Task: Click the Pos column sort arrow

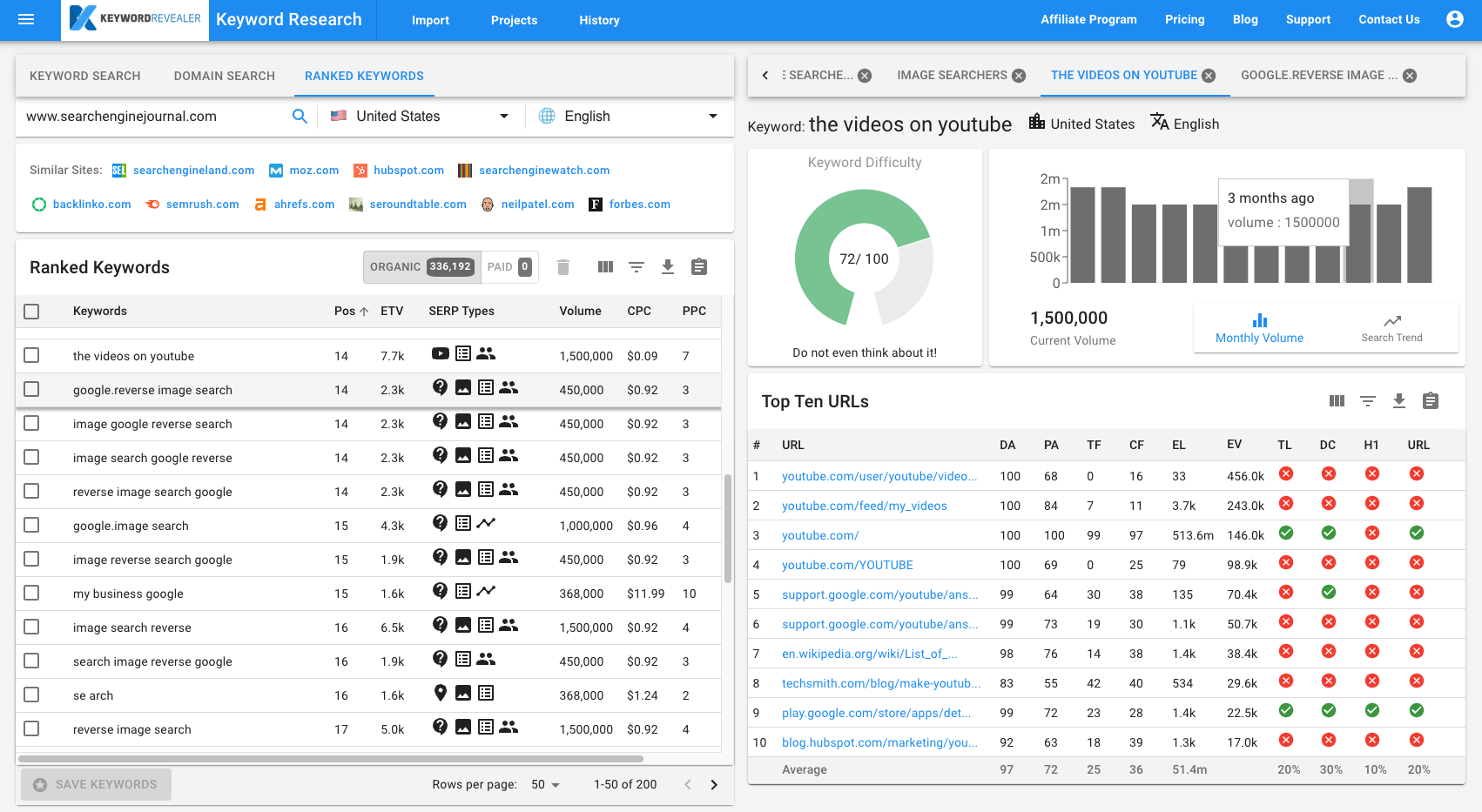Action: (x=364, y=312)
